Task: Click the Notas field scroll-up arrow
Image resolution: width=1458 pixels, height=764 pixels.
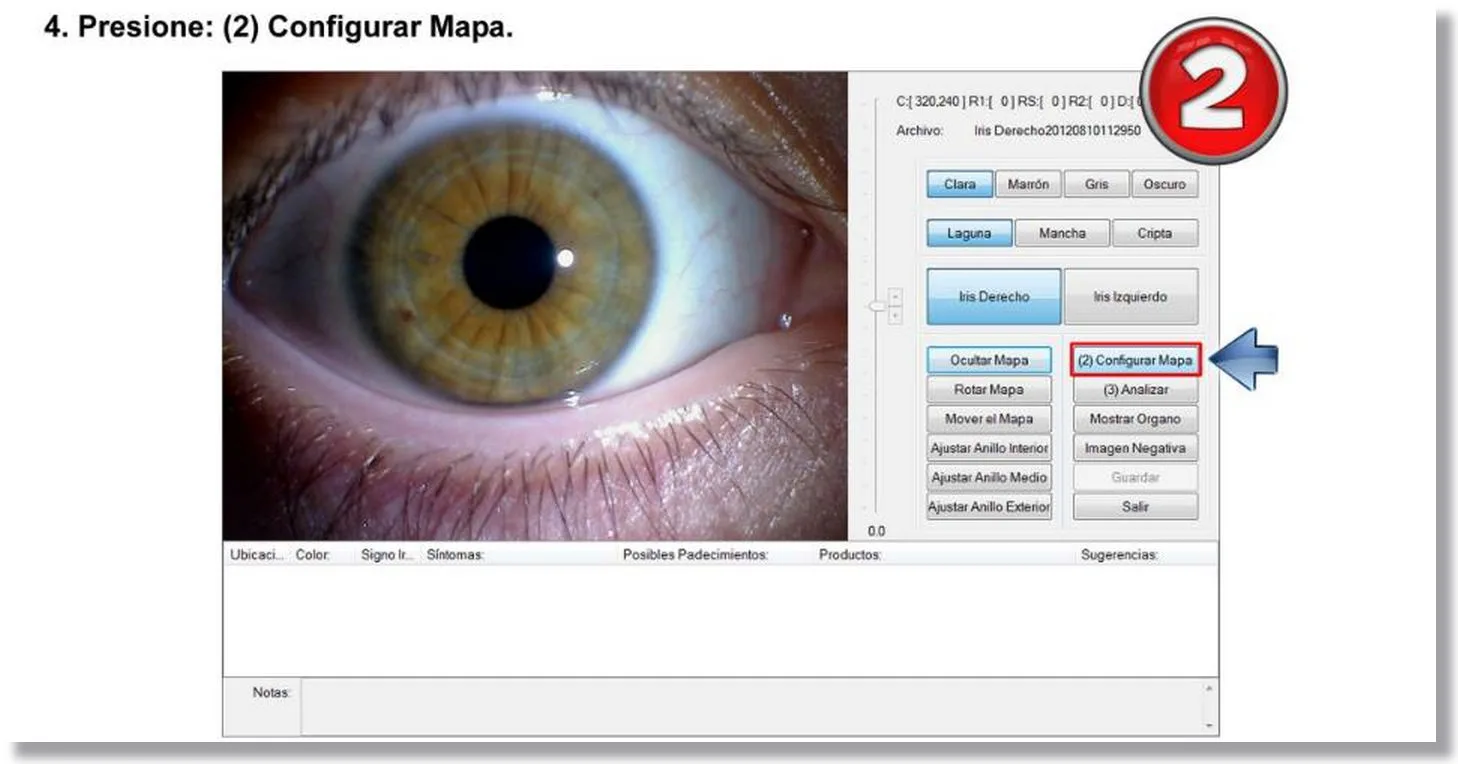Action: (1210, 689)
